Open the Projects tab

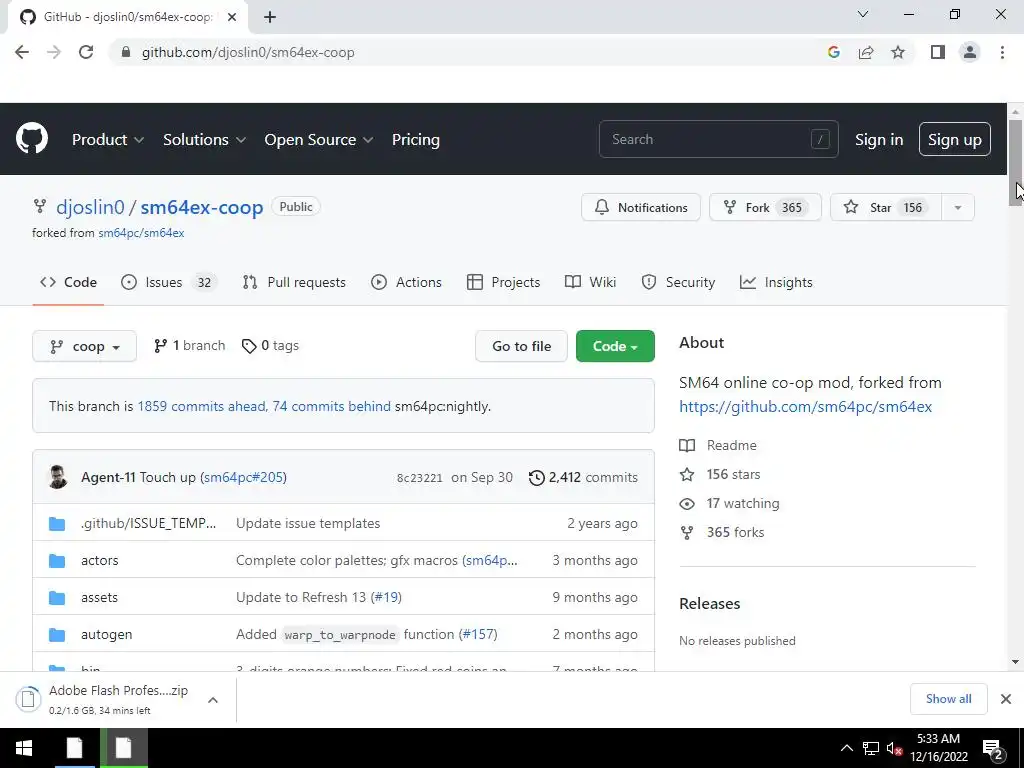504,282
